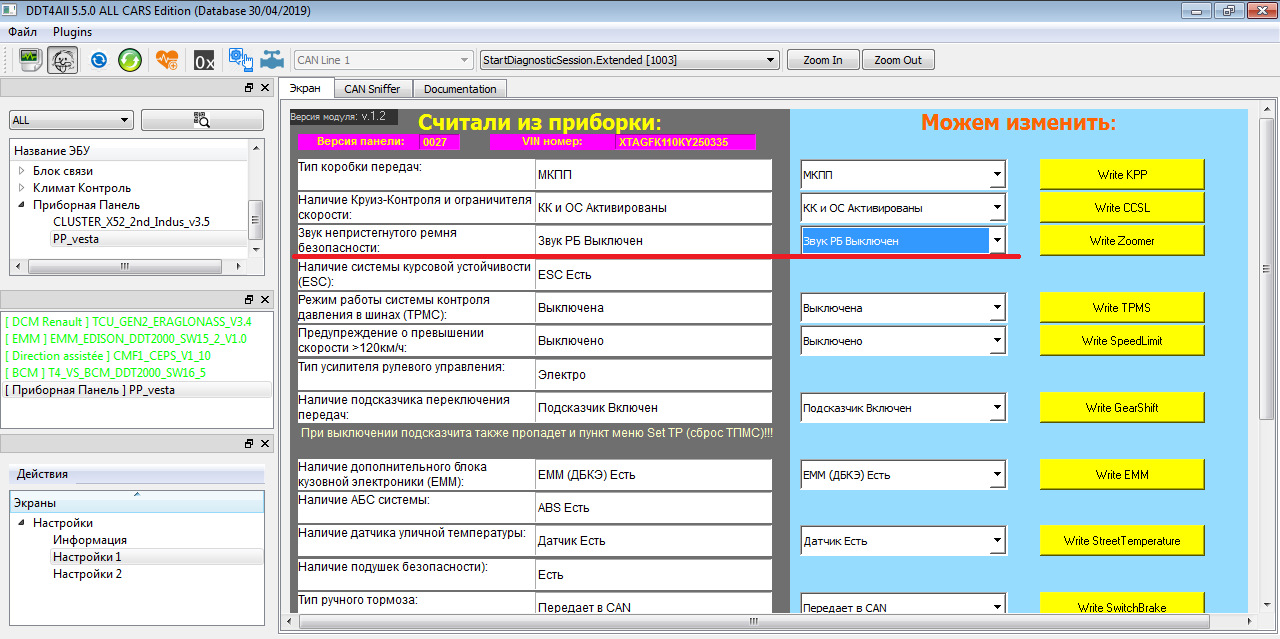Click the Write StreetTemperature button
This screenshot has height=639, width=1280.
pyautogui.click(x=1122, y=540)
